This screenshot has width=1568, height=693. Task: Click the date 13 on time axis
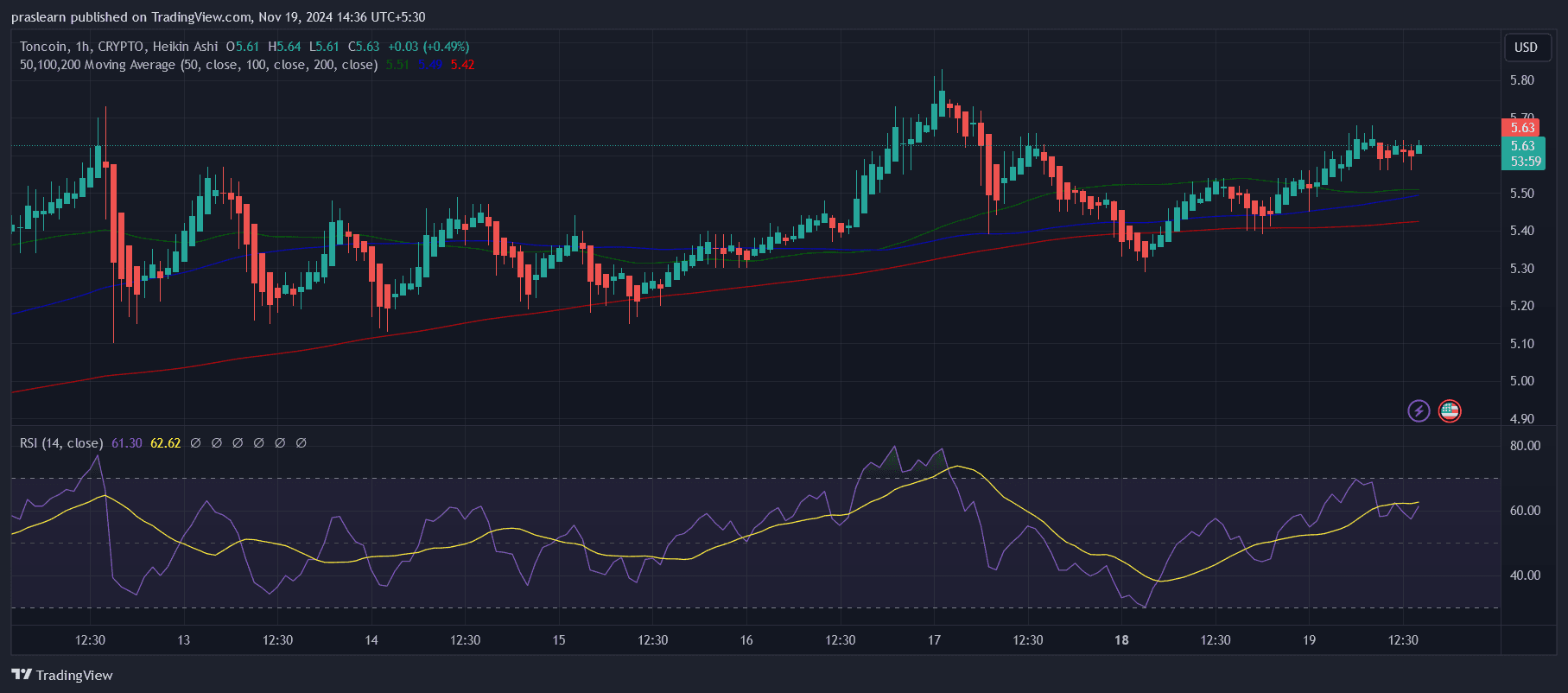(x=183, y=640)
